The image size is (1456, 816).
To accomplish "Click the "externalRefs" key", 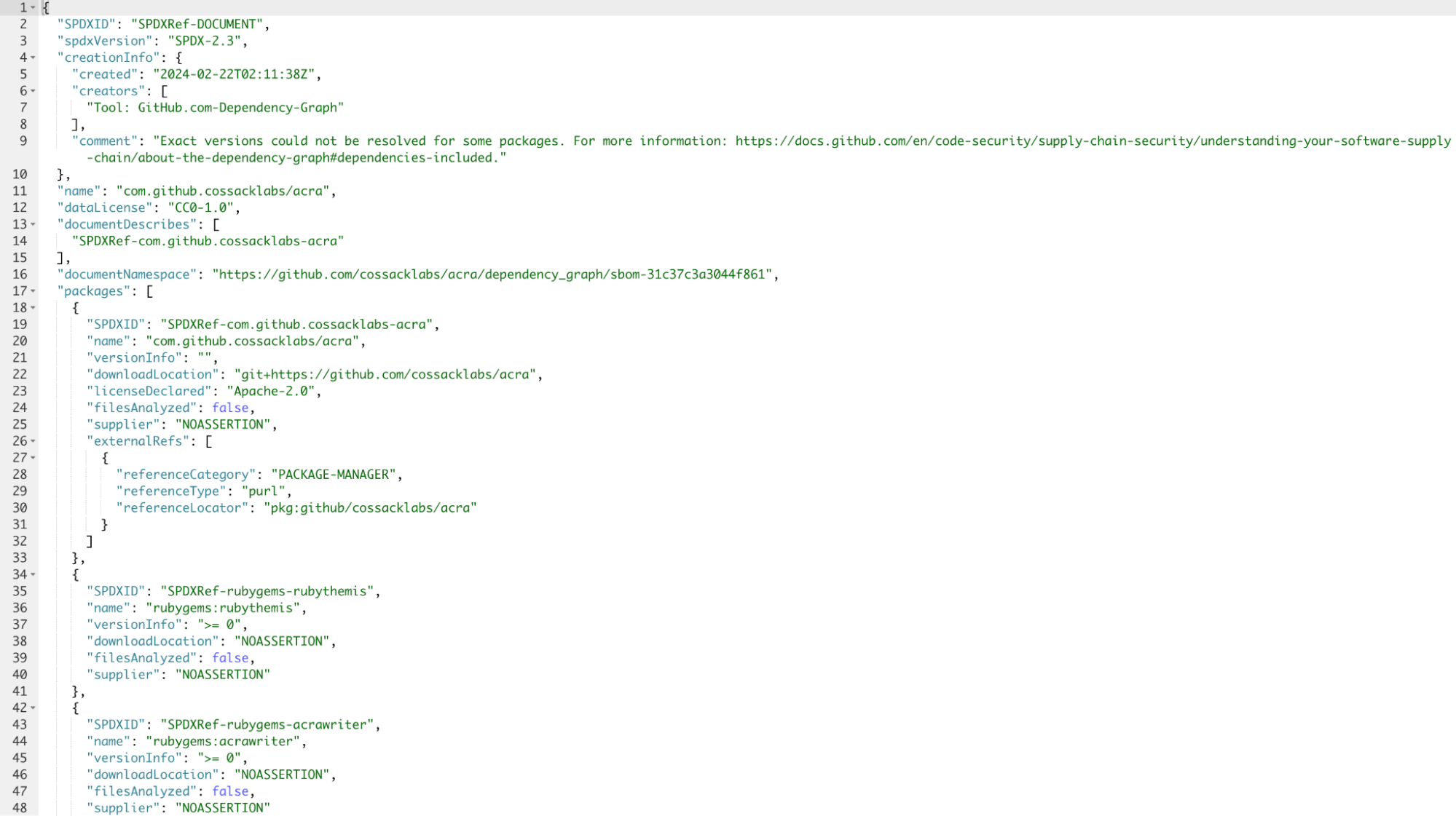I will (138, 441).
